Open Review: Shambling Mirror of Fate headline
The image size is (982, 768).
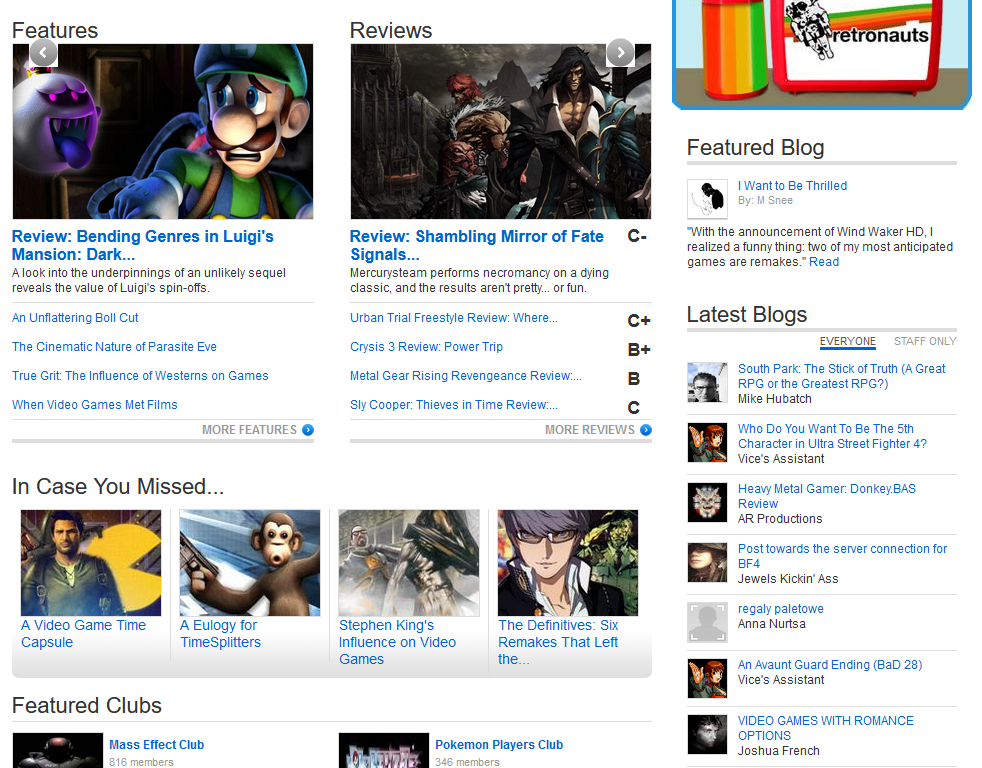[x=477, y=245]
